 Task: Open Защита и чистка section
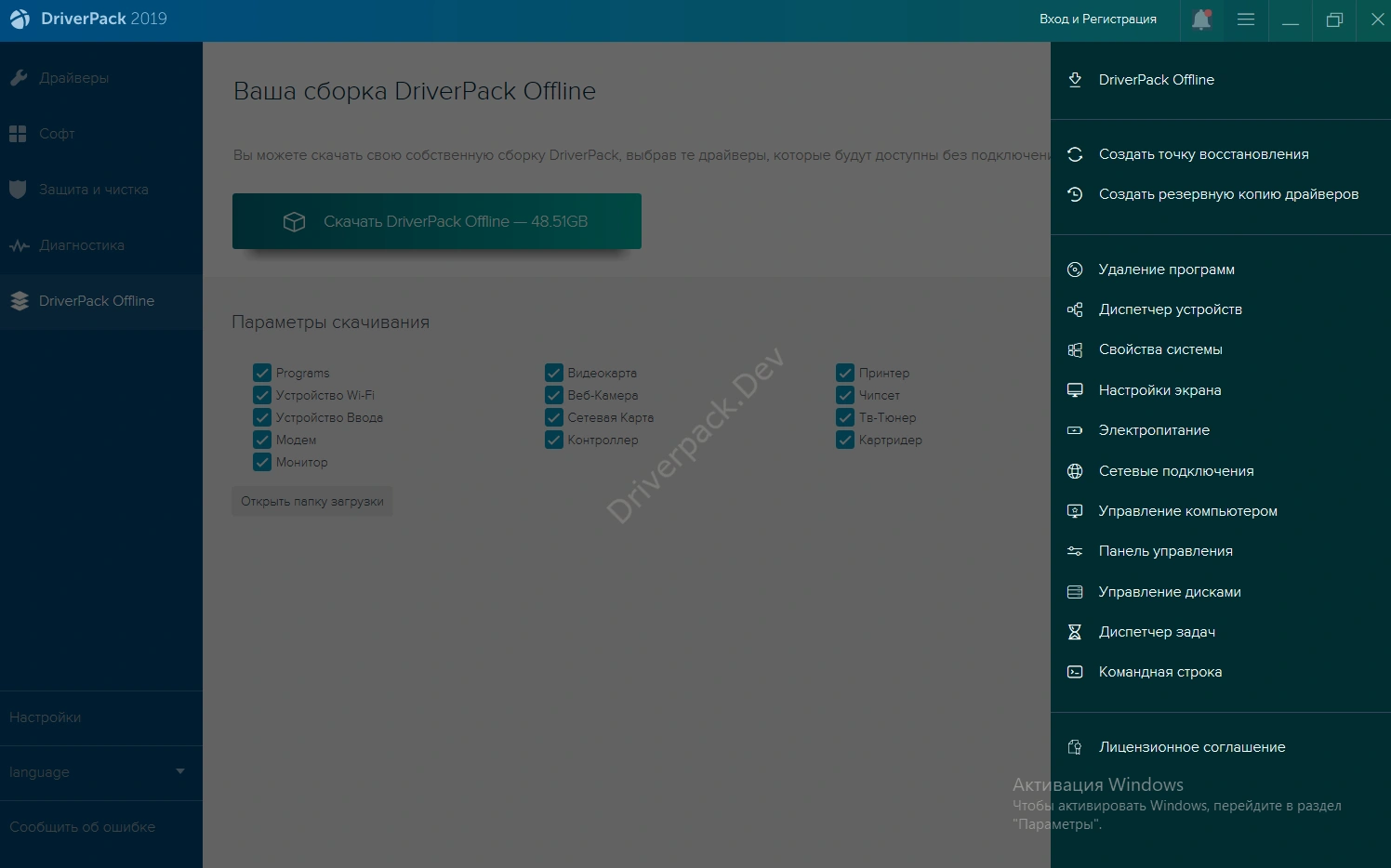pos(101,190)
